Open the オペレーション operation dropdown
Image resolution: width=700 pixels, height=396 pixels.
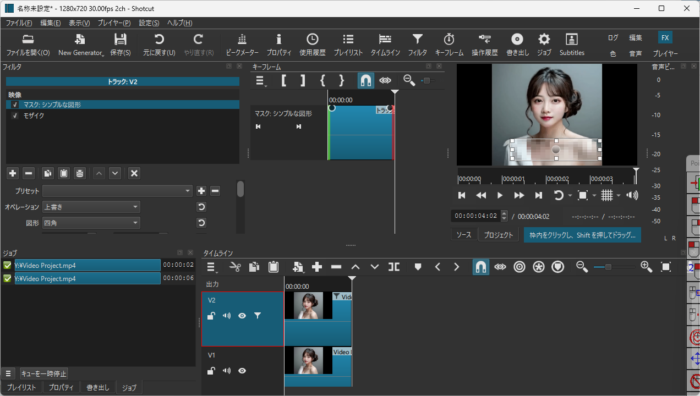(91, 207)
